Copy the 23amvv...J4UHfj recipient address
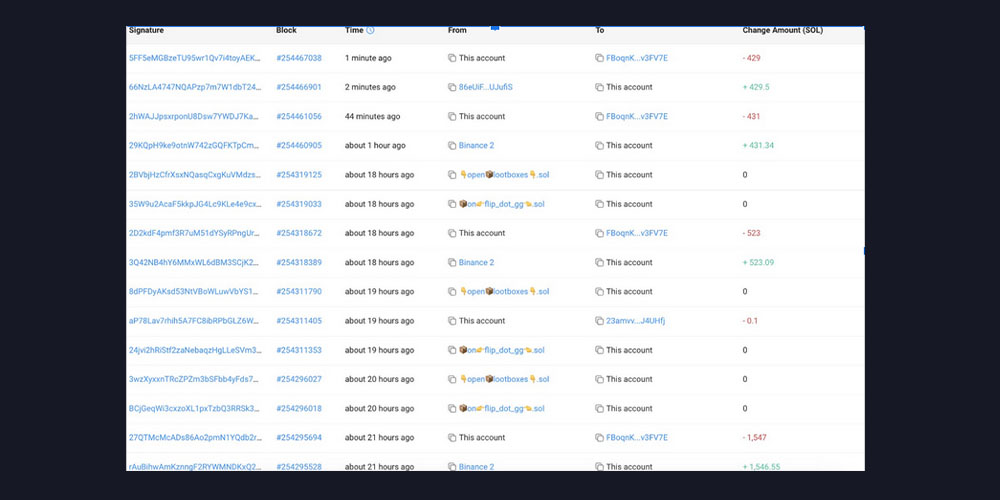 coord(599,322)
